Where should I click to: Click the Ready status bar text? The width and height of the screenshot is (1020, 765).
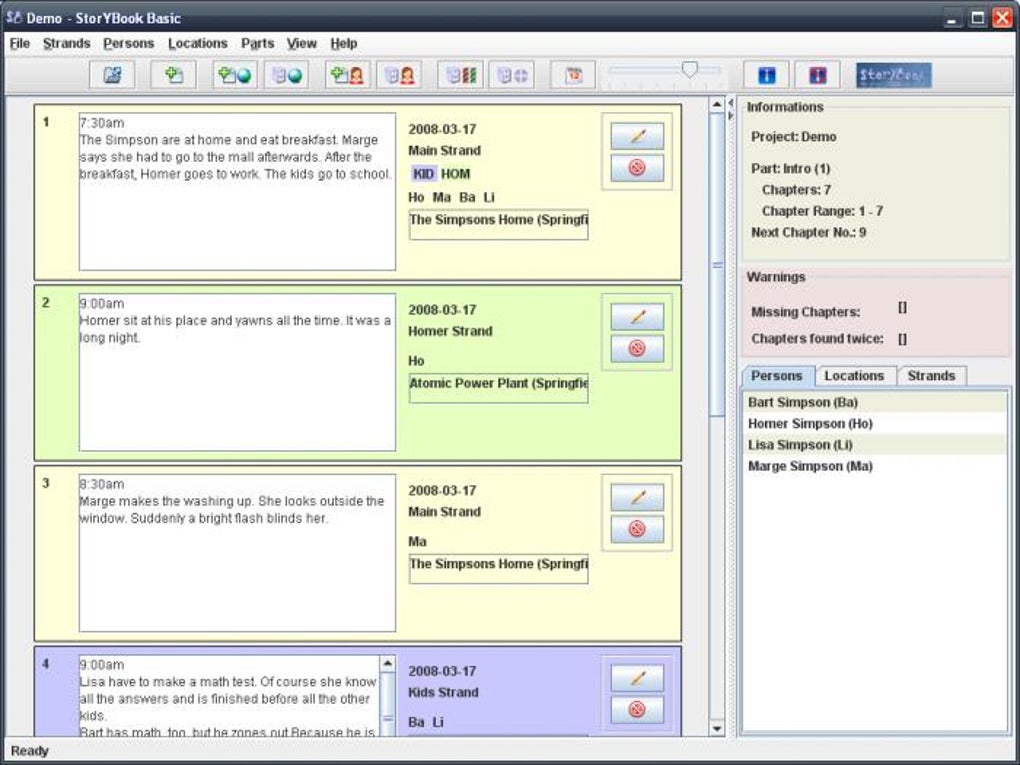tap(29, 751)
